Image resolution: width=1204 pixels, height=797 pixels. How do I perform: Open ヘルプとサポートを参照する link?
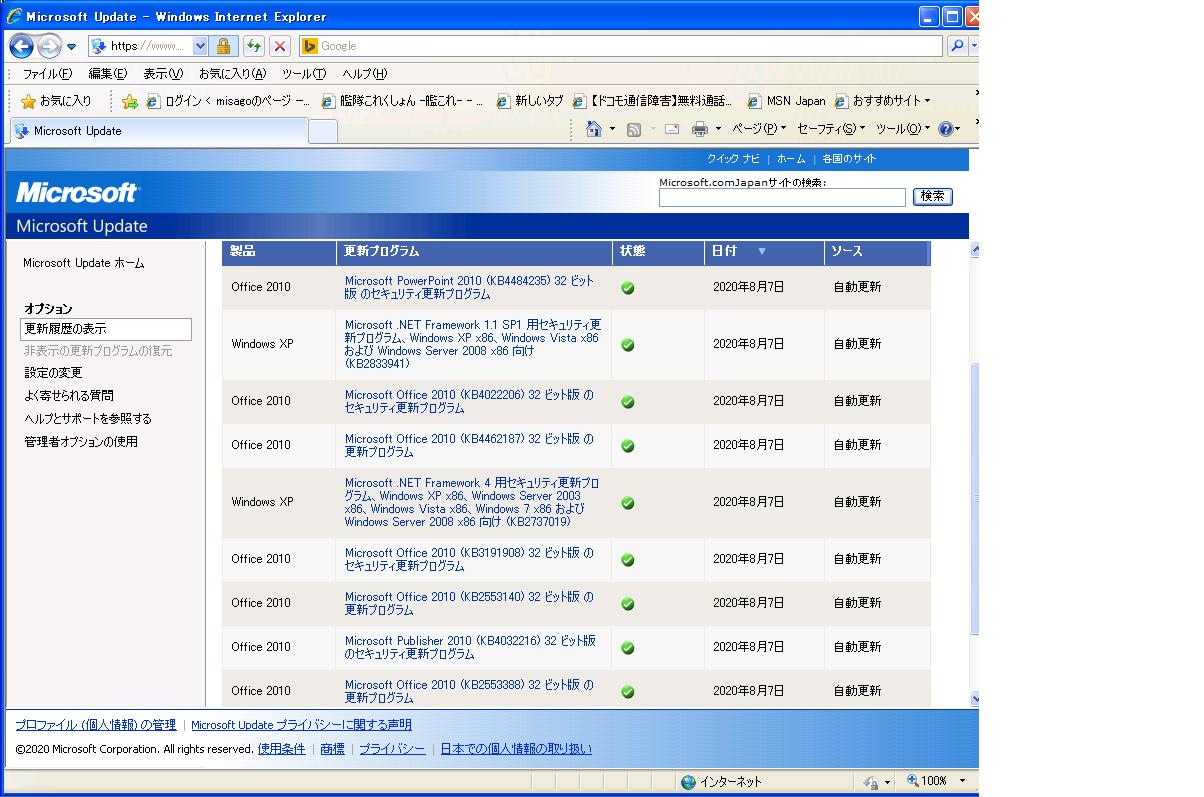click(x=88, y=419)
